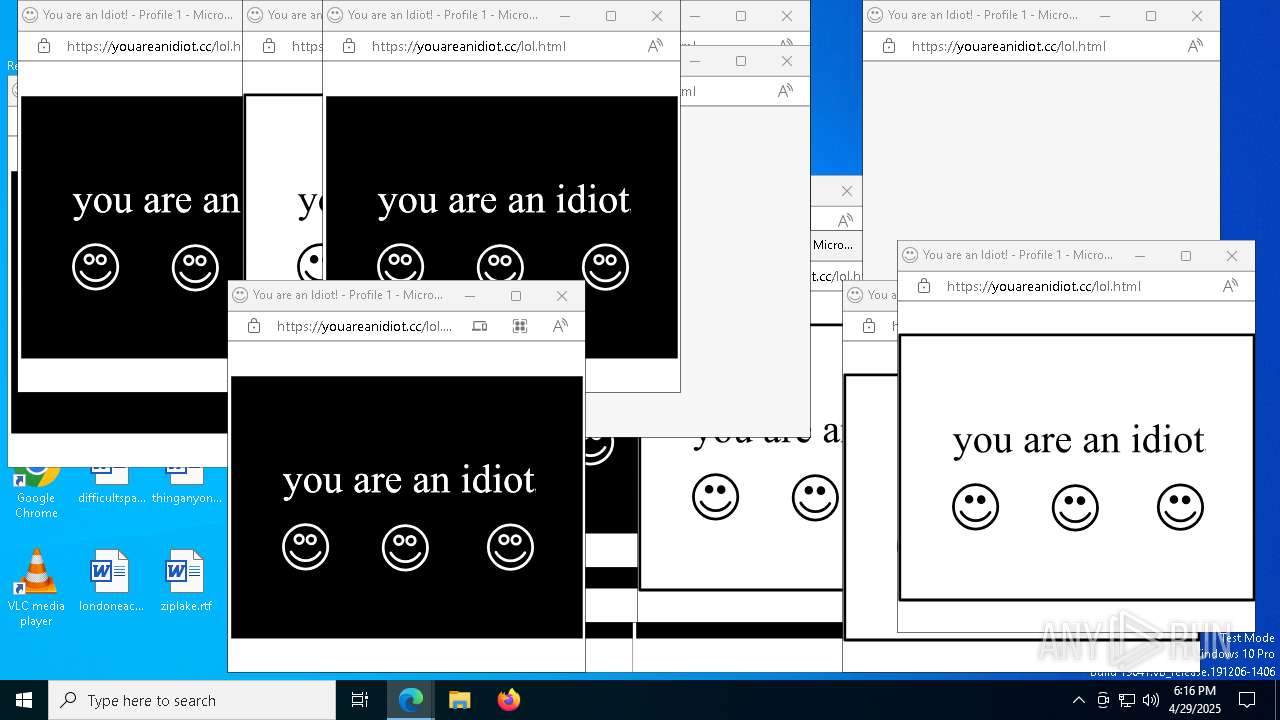Click the top-right blank window's title text

click(983, 15)
